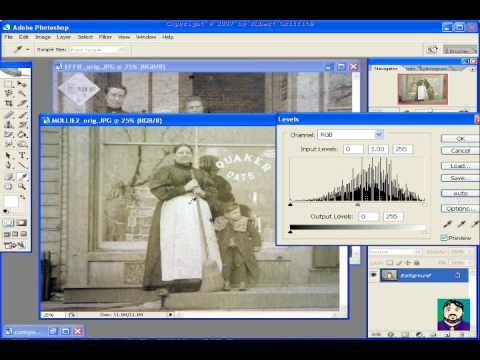Click the black input levels slider
This screenshot has width=480, height=360.
tap(290, 204)
